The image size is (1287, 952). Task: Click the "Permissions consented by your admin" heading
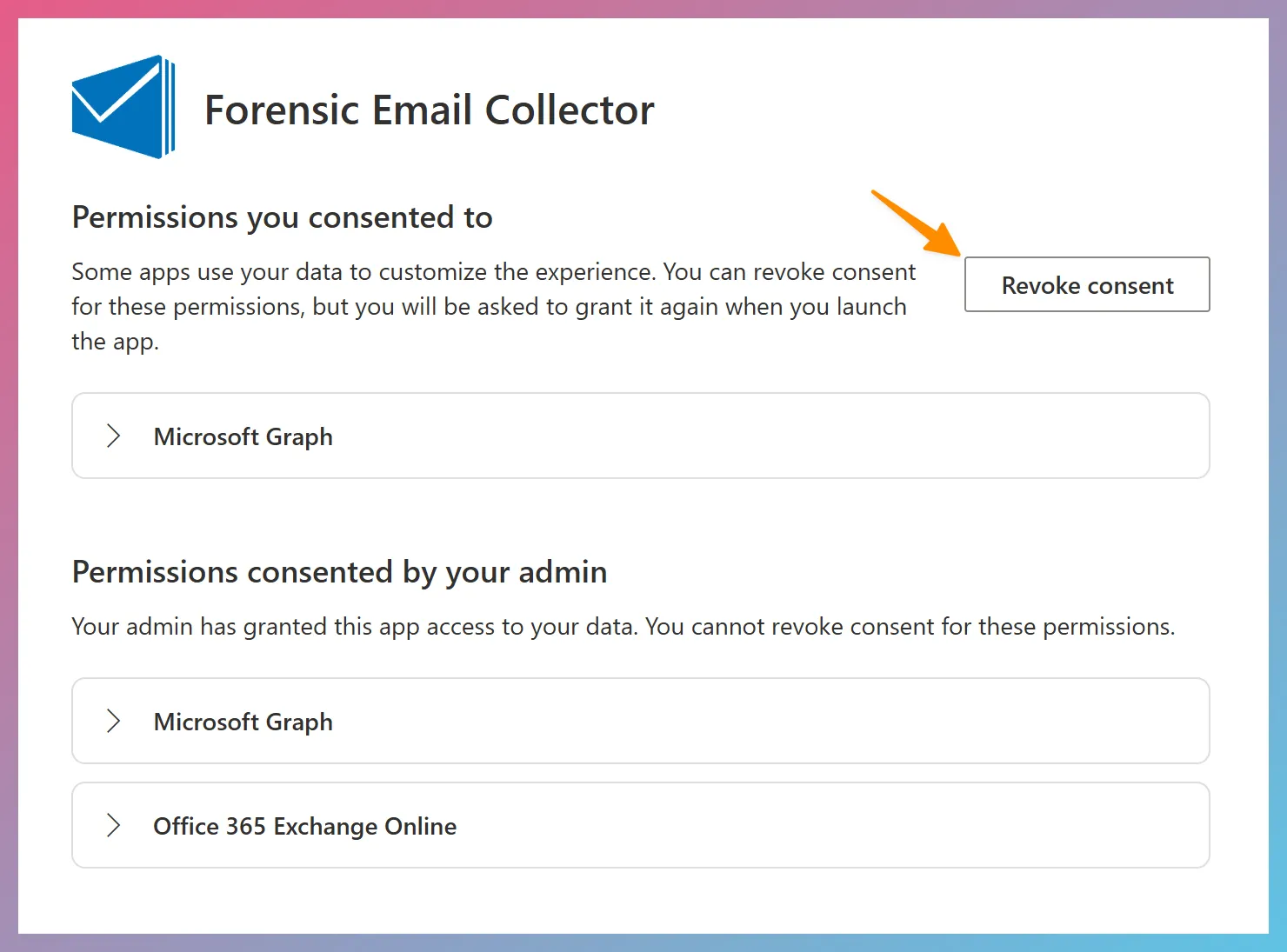click(x=339, y=572)
